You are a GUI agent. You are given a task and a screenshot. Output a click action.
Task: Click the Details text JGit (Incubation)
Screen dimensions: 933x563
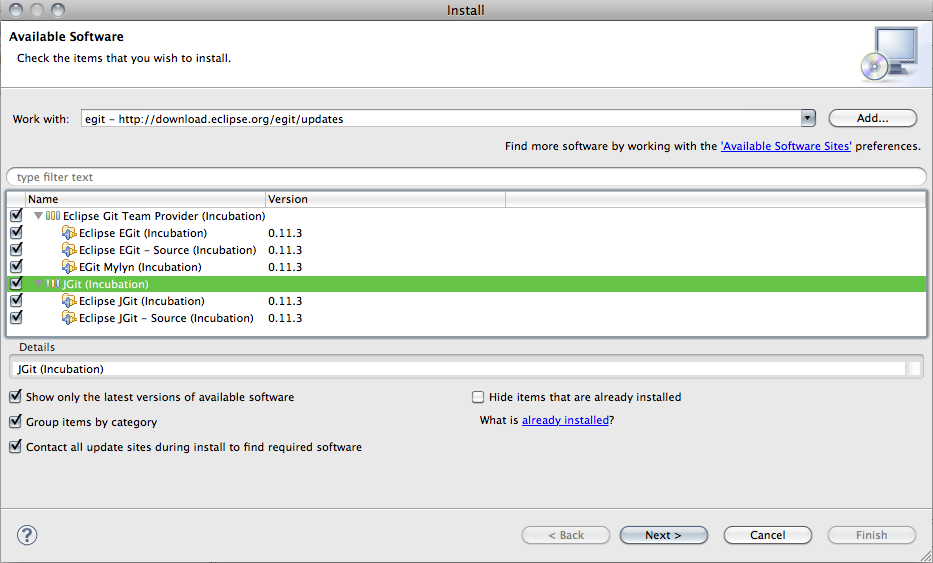pos(61,369)
